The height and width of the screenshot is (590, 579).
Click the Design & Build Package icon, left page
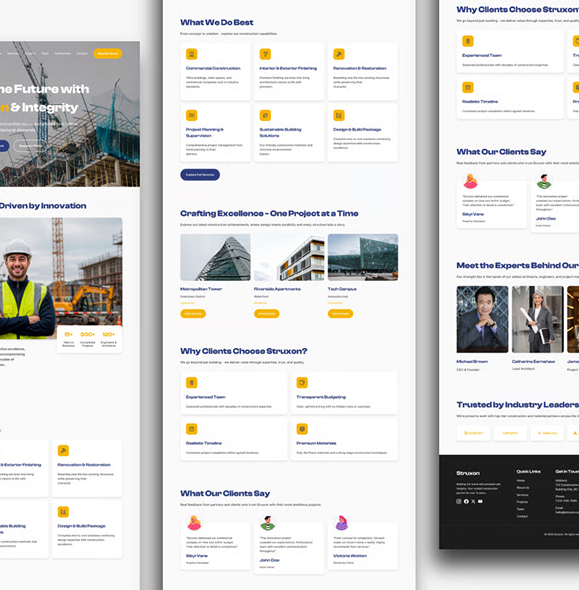pyautogui.click(x=63, y=512)
